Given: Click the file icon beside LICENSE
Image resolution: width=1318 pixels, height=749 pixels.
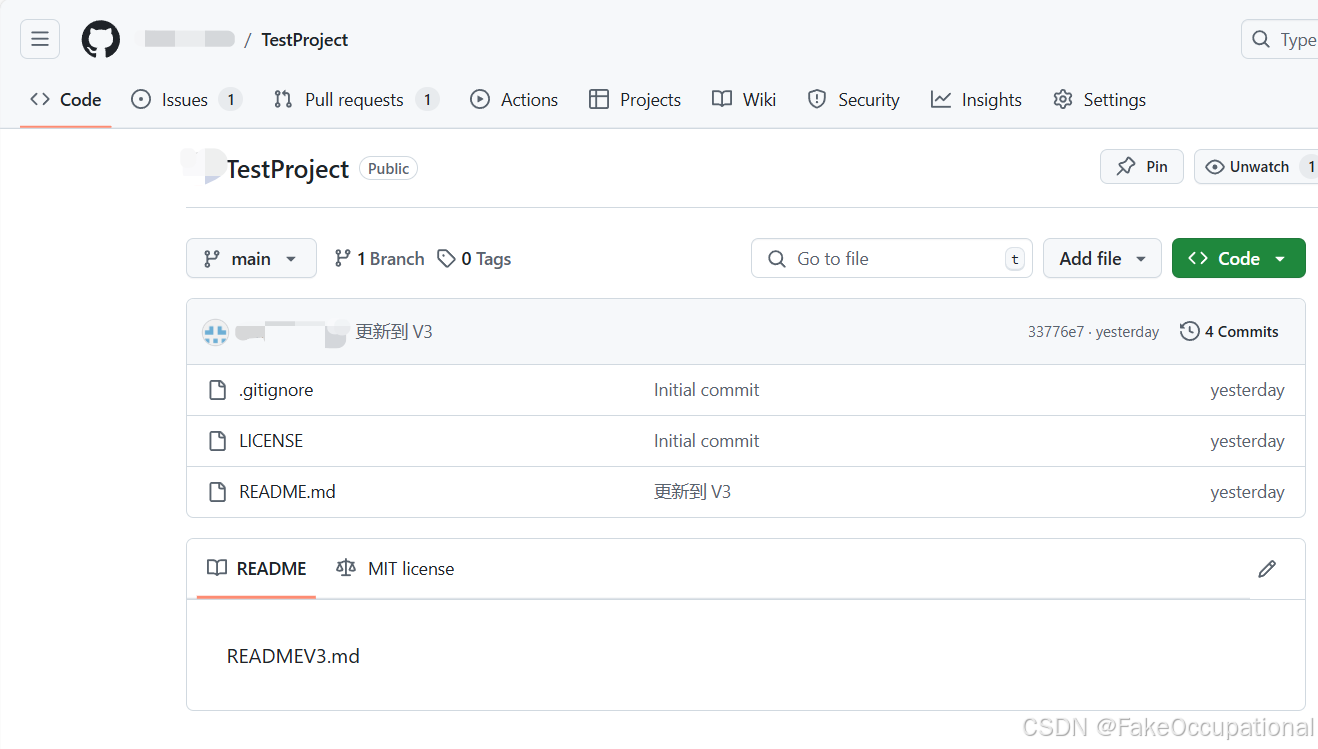Looking at the screenshot, I should (x=217, y=441).
